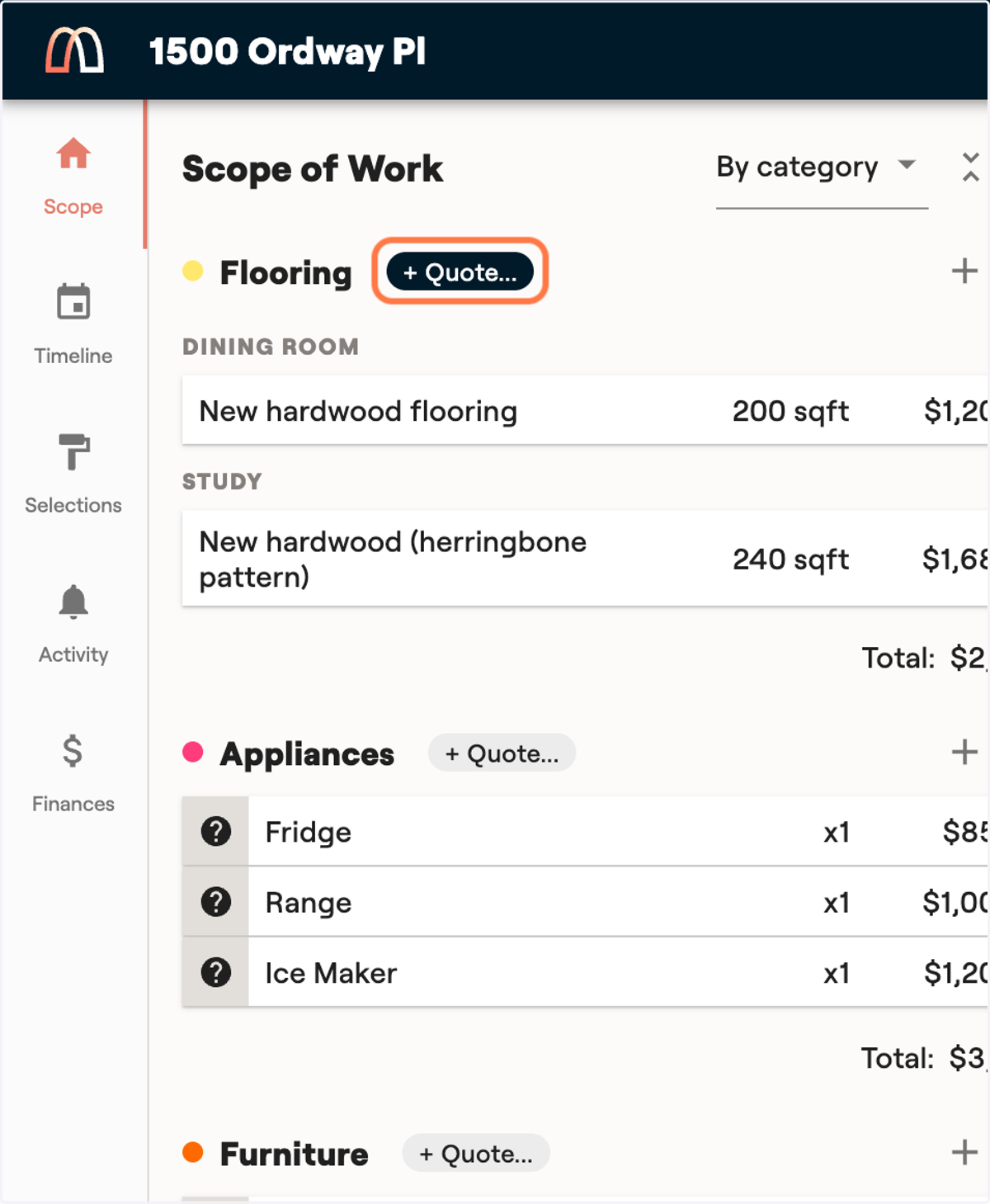Click the Appliances + Quote button
Viewport: 990px width, 1204px height.
tap(502, 753)
